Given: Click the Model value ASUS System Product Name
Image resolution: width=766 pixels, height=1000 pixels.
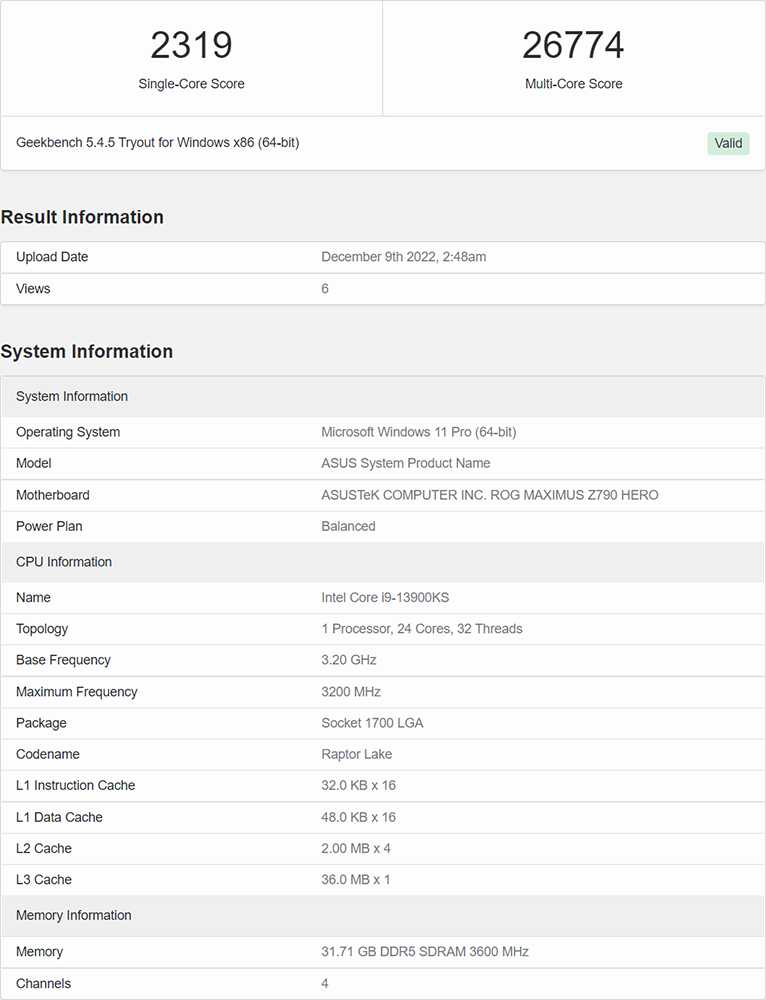Looking at the screenshot, I should coord(406,463).
